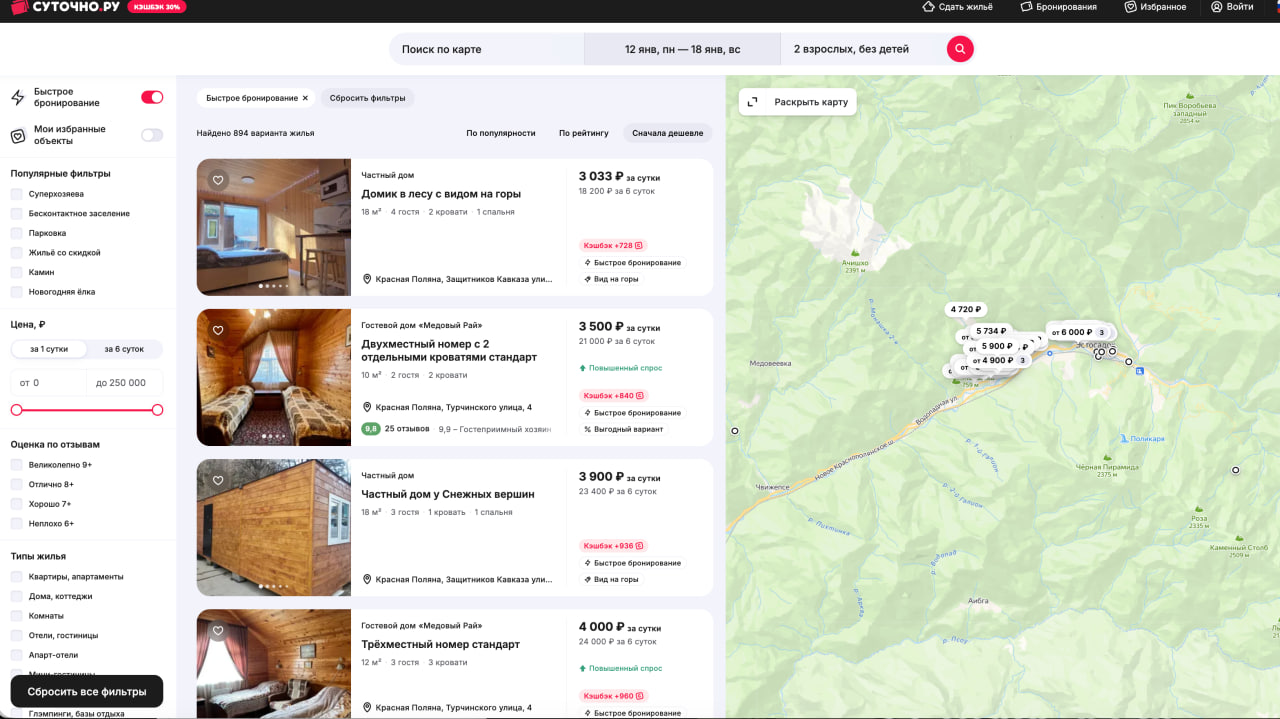Remove the Быстрое бронирование filter chip
Viewport: 1280px width, 719px height.
305,98
